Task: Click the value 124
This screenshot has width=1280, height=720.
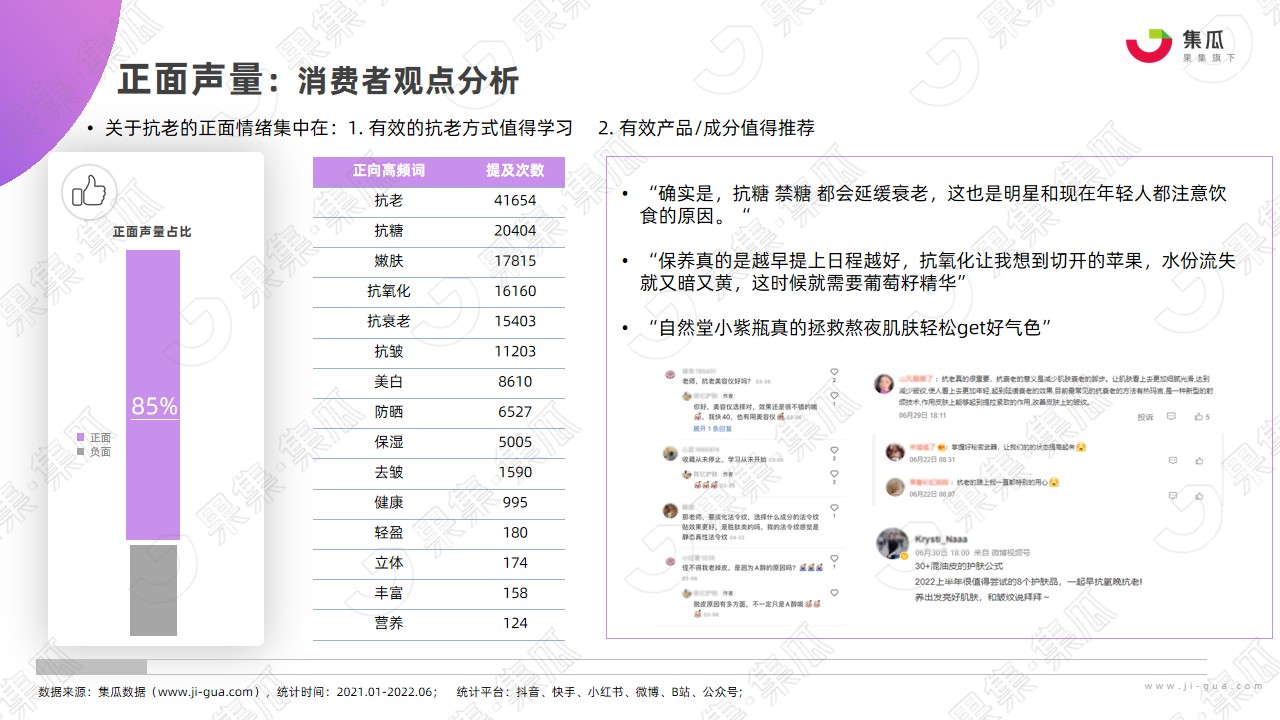Action: click(x=515, y=623)
